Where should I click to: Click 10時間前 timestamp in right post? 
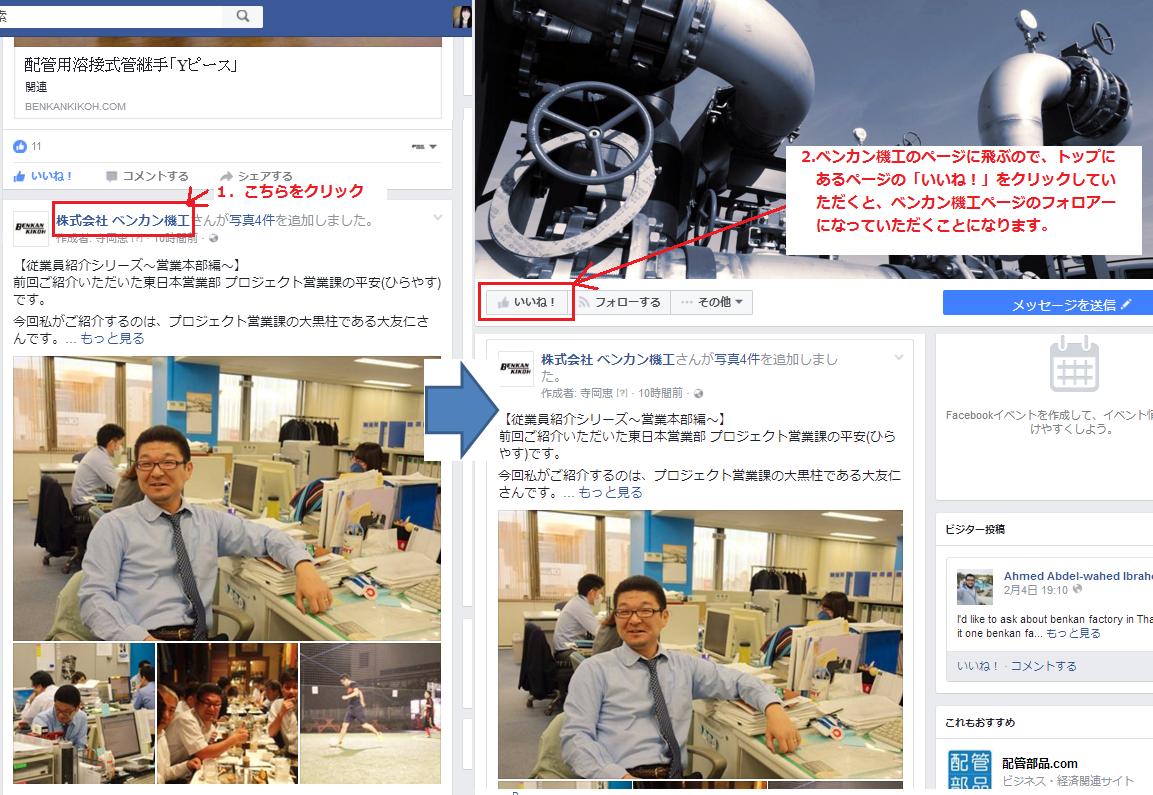tap(660, 393)
